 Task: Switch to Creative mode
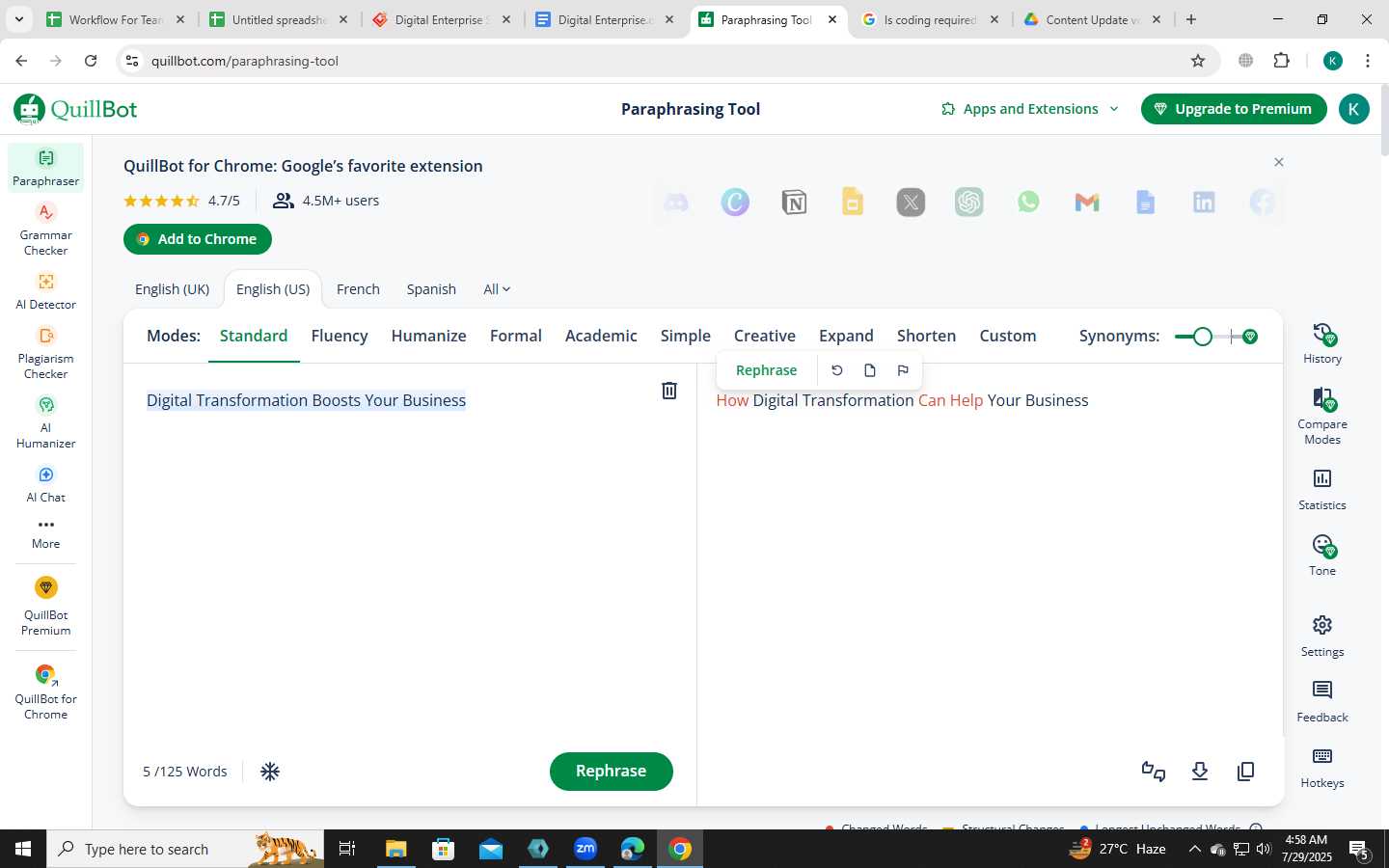click(x=764, y=336)
